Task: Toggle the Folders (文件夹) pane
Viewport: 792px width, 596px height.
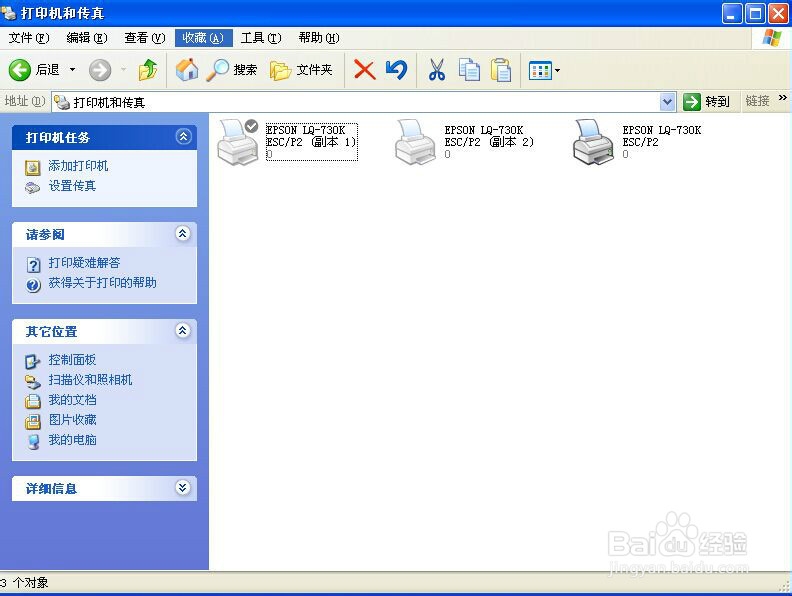Action: coord(301,70)
